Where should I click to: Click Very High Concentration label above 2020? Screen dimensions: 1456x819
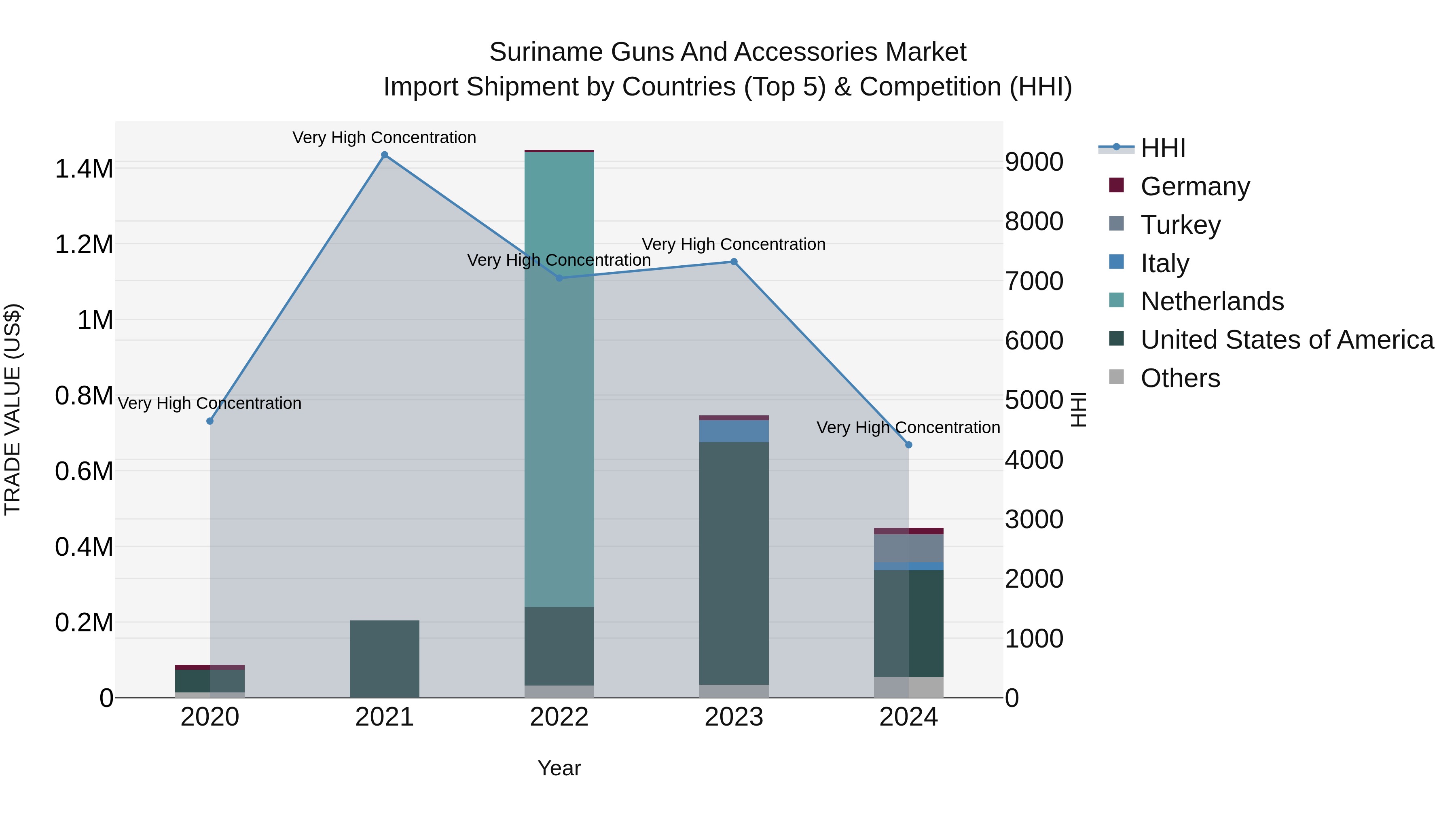pyautogui.click(x=210, y=403)
